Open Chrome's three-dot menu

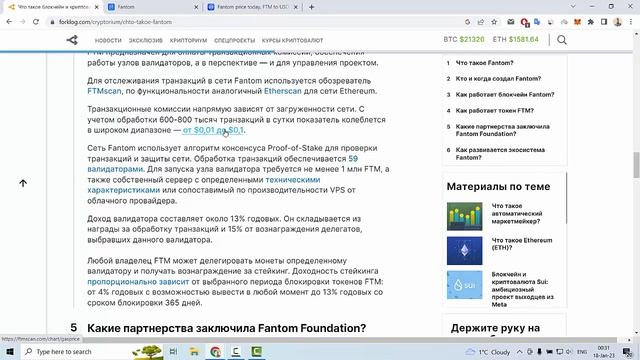631,22
